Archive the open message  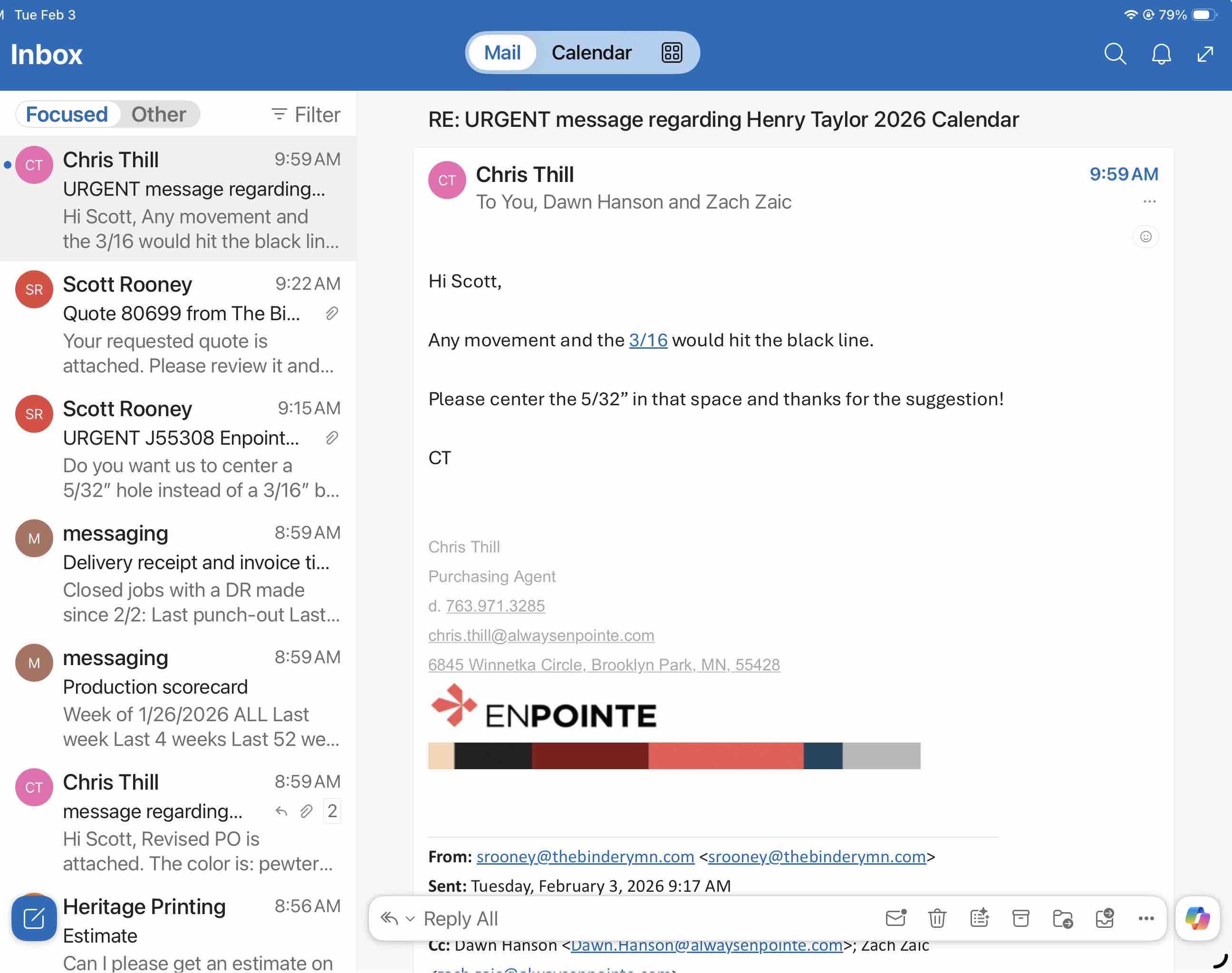tap(1020, 918)
